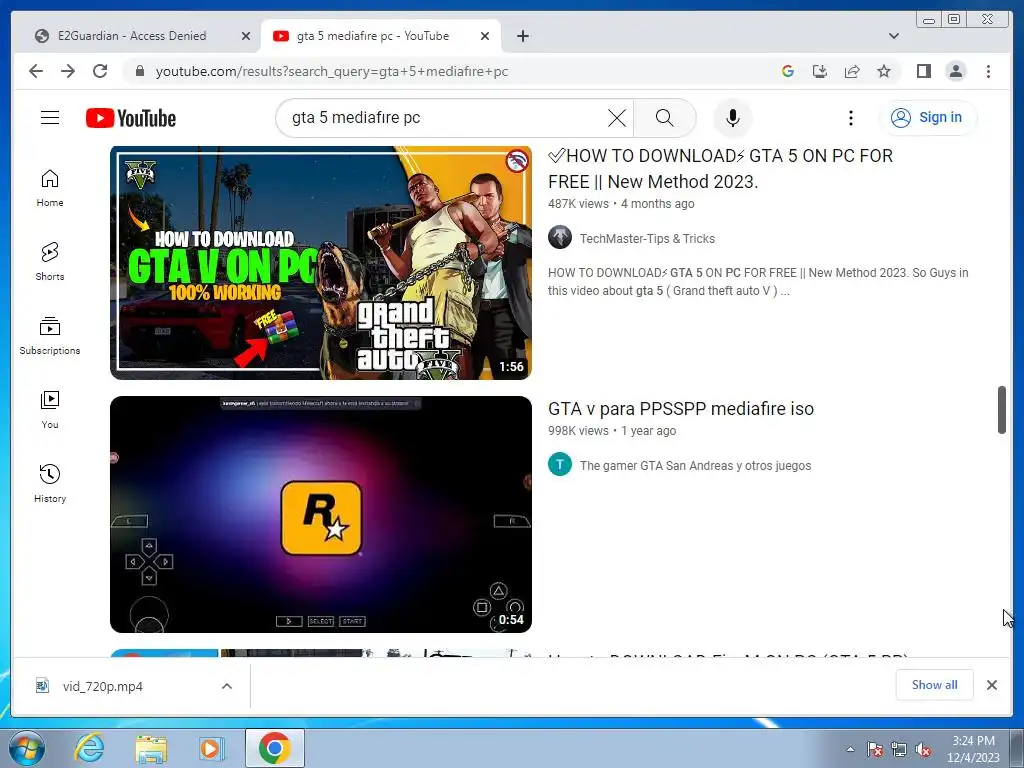View site info via the padlock icon
The image size is (1024, 768).
pyautogui.click(x=139, y=71)
